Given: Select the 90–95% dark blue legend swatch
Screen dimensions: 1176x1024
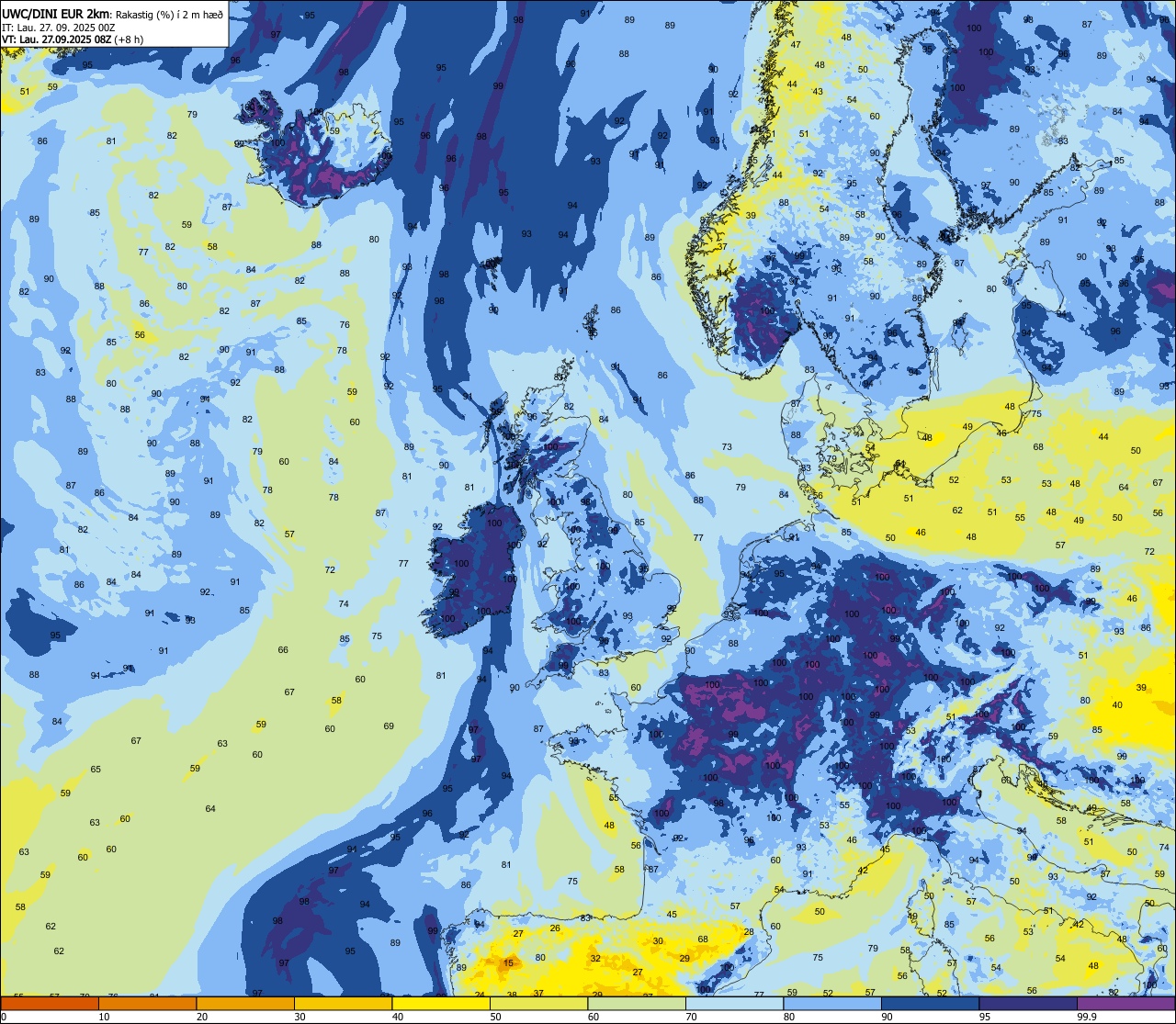Looking at the screenshot, I should tap(930, 1003).
